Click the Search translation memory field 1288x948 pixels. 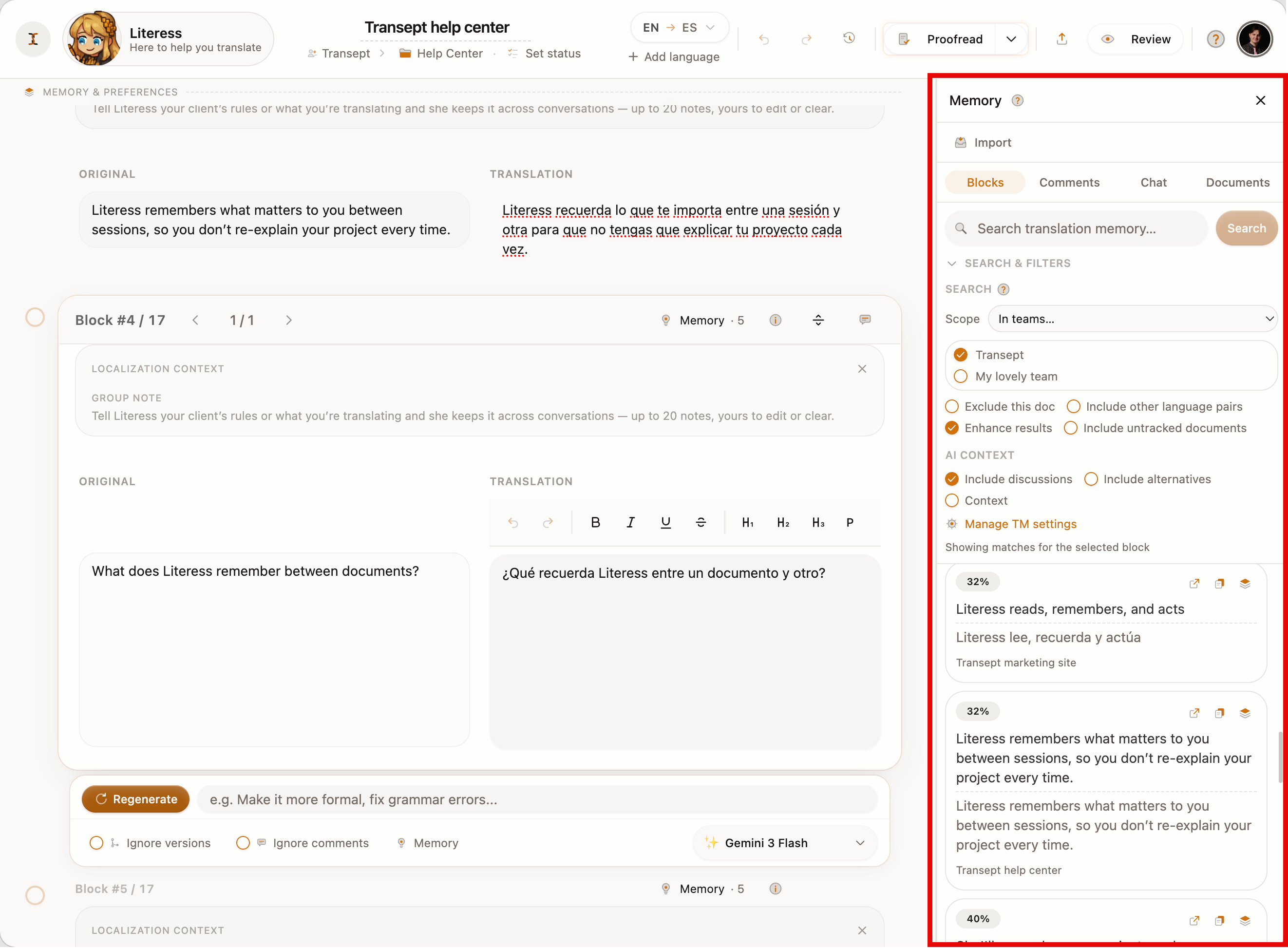click(x=1077, y=228)
